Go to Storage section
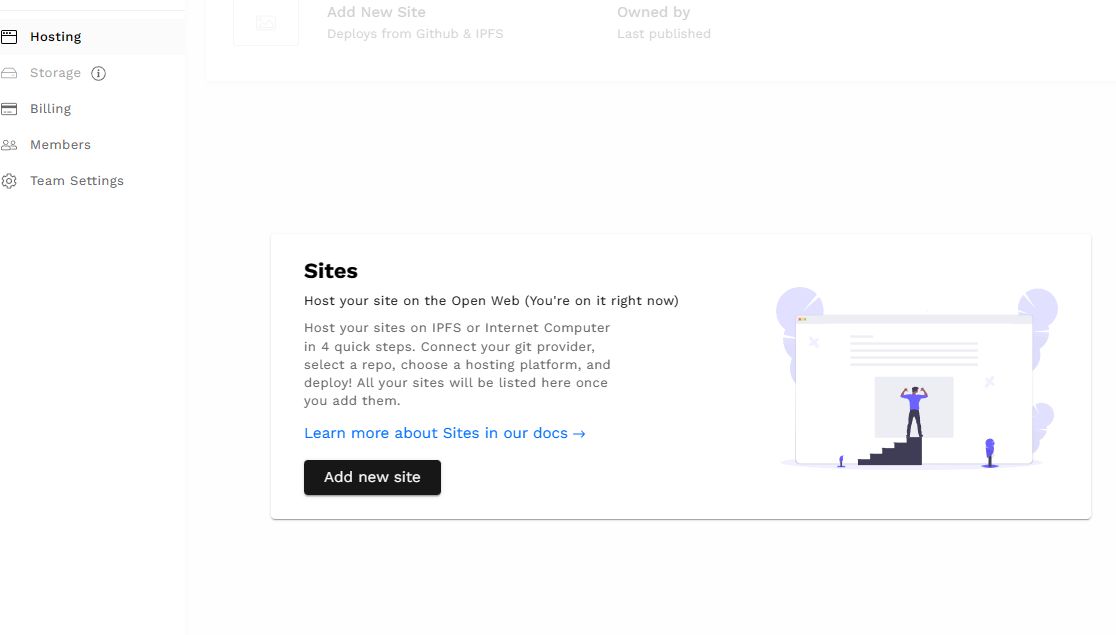 pos(56,73)
